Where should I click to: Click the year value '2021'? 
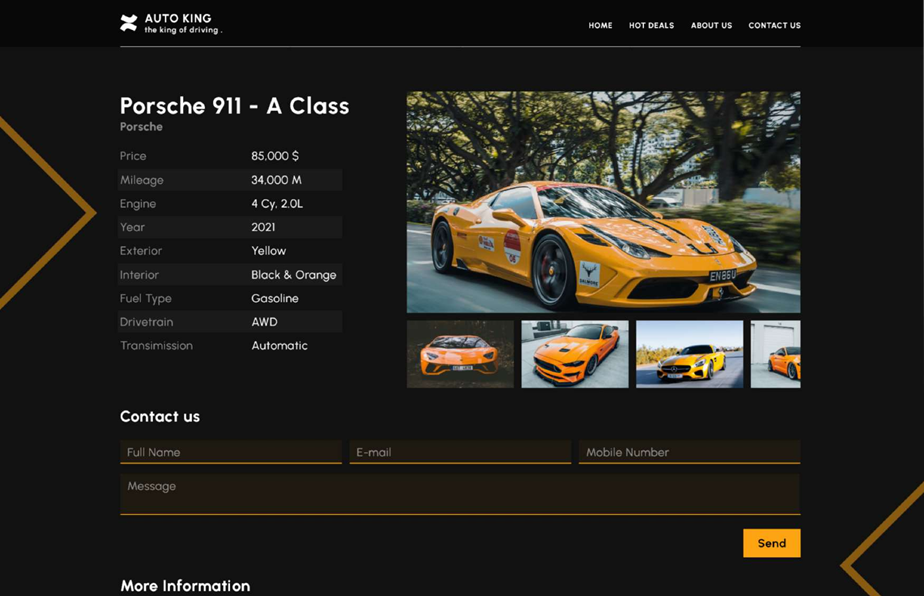pos(263,227)
